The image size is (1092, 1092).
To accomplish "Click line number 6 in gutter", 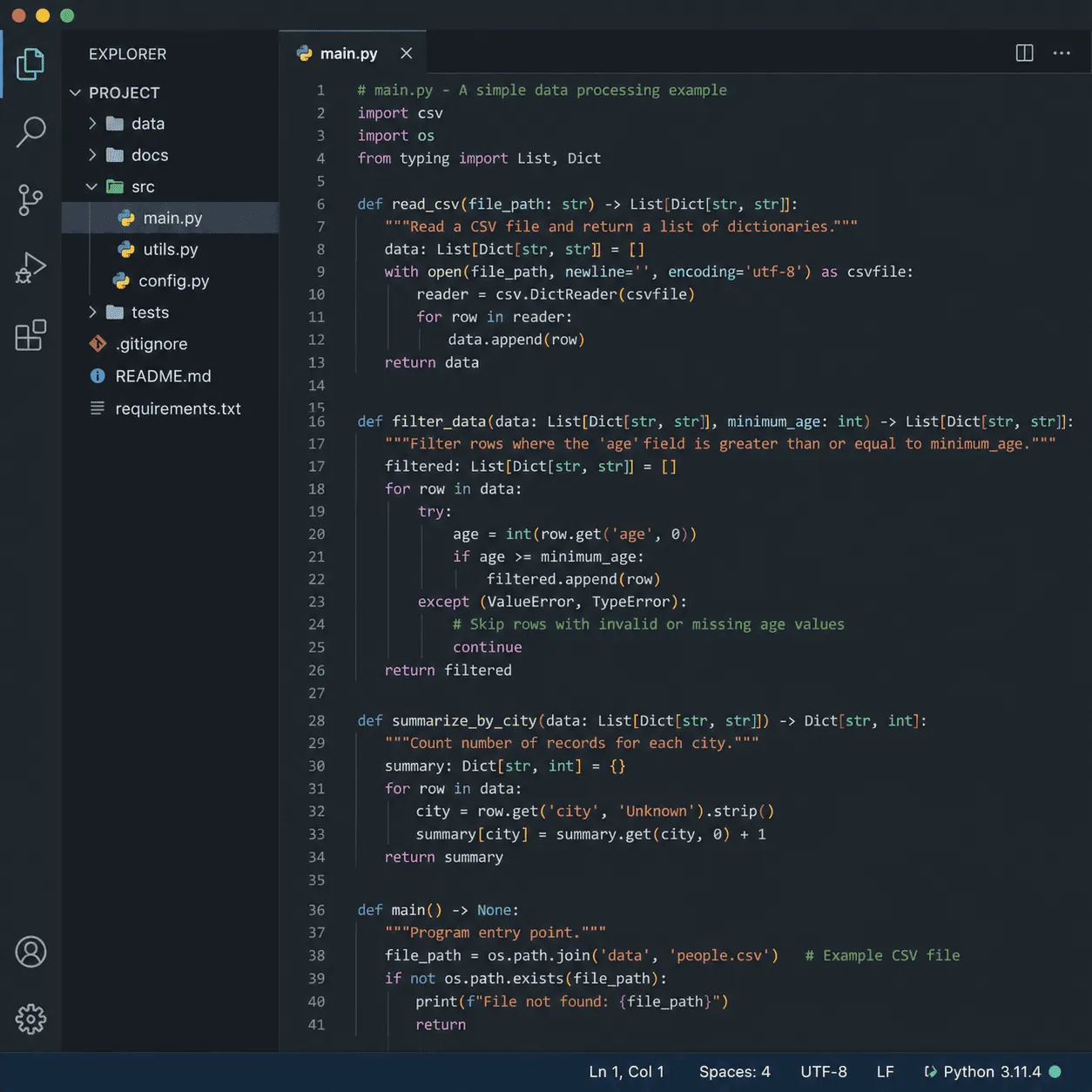I will pos(320,204).
